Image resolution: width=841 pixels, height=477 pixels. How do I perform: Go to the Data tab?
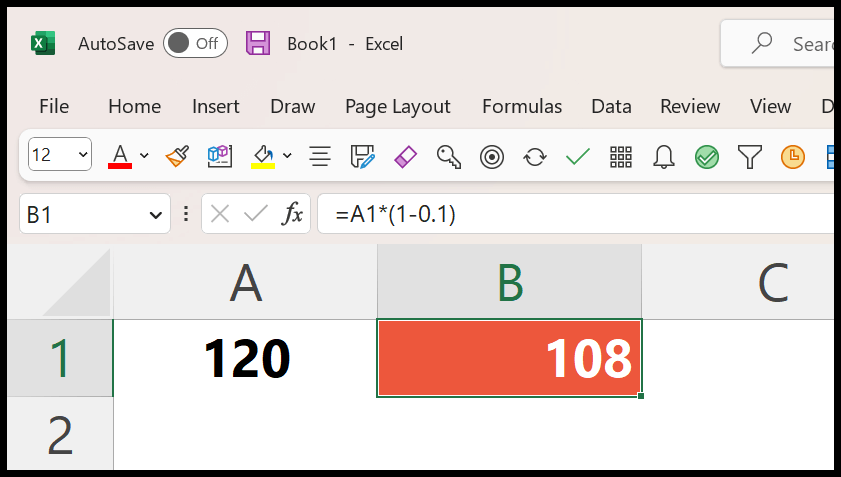pyautogui.click(x=611, y=106)
